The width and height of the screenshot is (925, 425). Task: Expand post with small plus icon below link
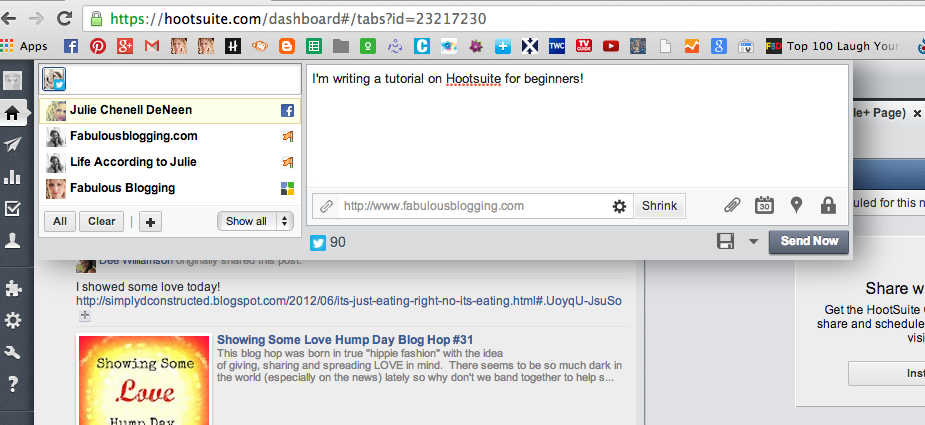pyautogui.click(x=84, y=316)
